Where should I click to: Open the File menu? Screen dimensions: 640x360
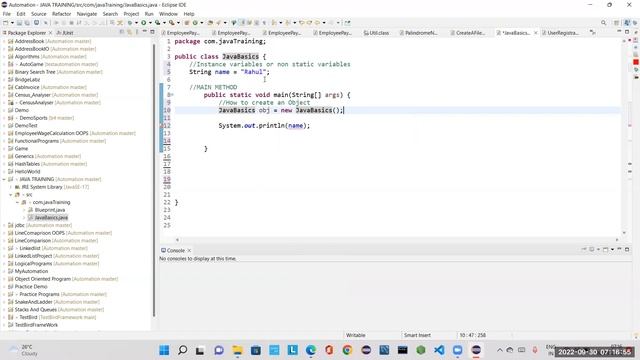point(7,14)
